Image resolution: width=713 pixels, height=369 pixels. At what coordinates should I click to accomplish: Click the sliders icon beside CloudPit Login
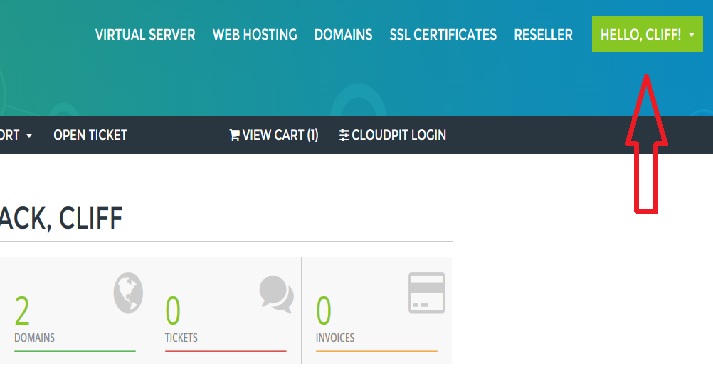[x=344, y=135]
